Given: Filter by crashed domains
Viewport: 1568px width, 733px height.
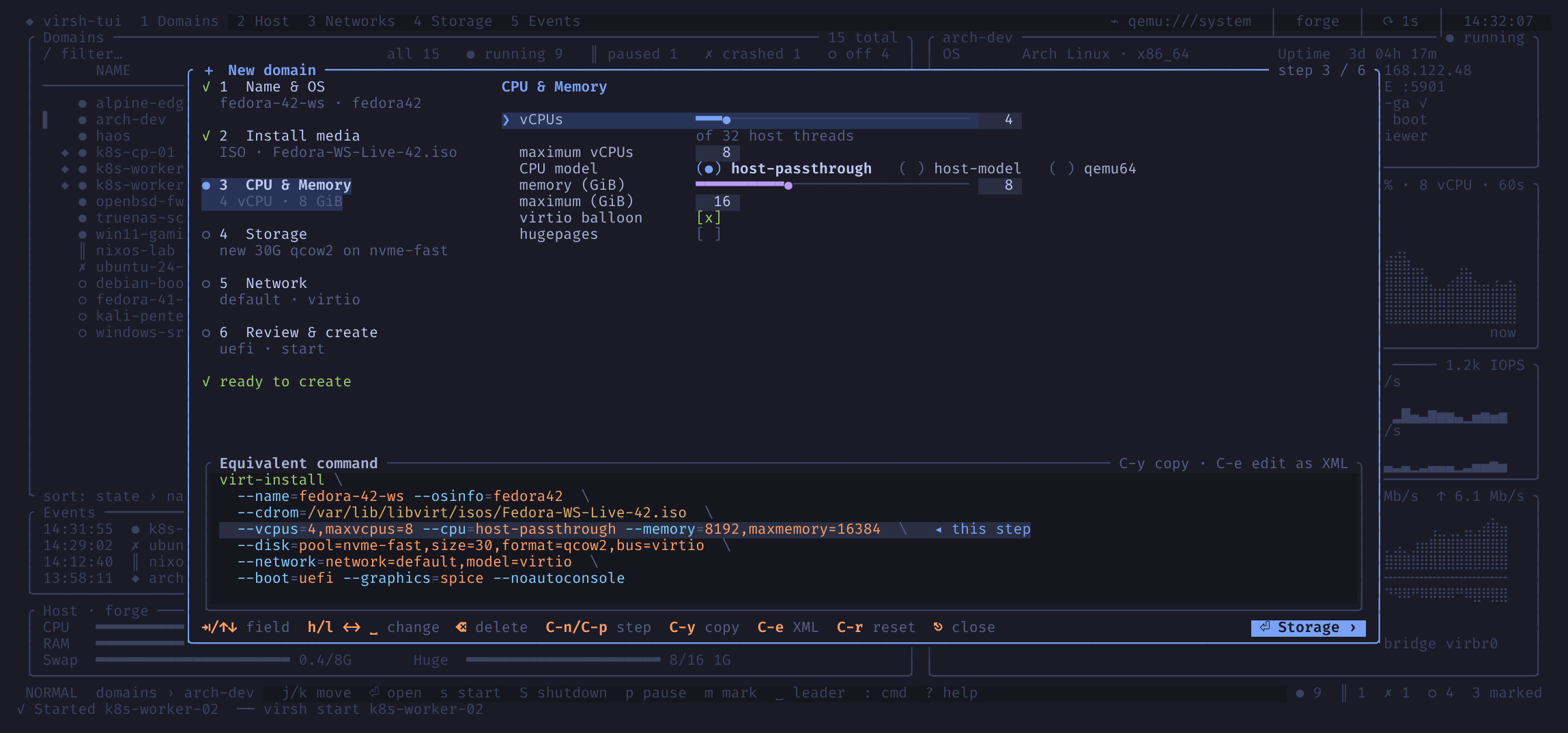Looking at the screenshot, I should pyautogui.click(x=753, y=54).
